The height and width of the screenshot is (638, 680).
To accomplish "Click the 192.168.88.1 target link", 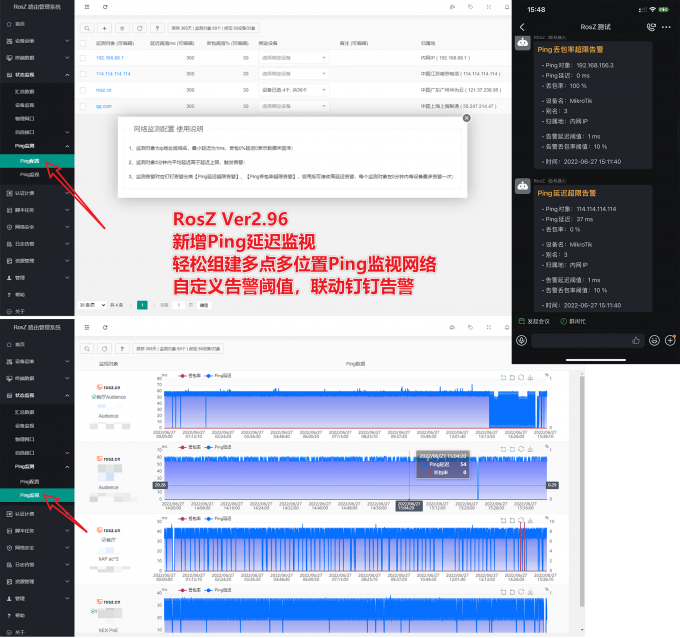I will click(x=110, y=58).
